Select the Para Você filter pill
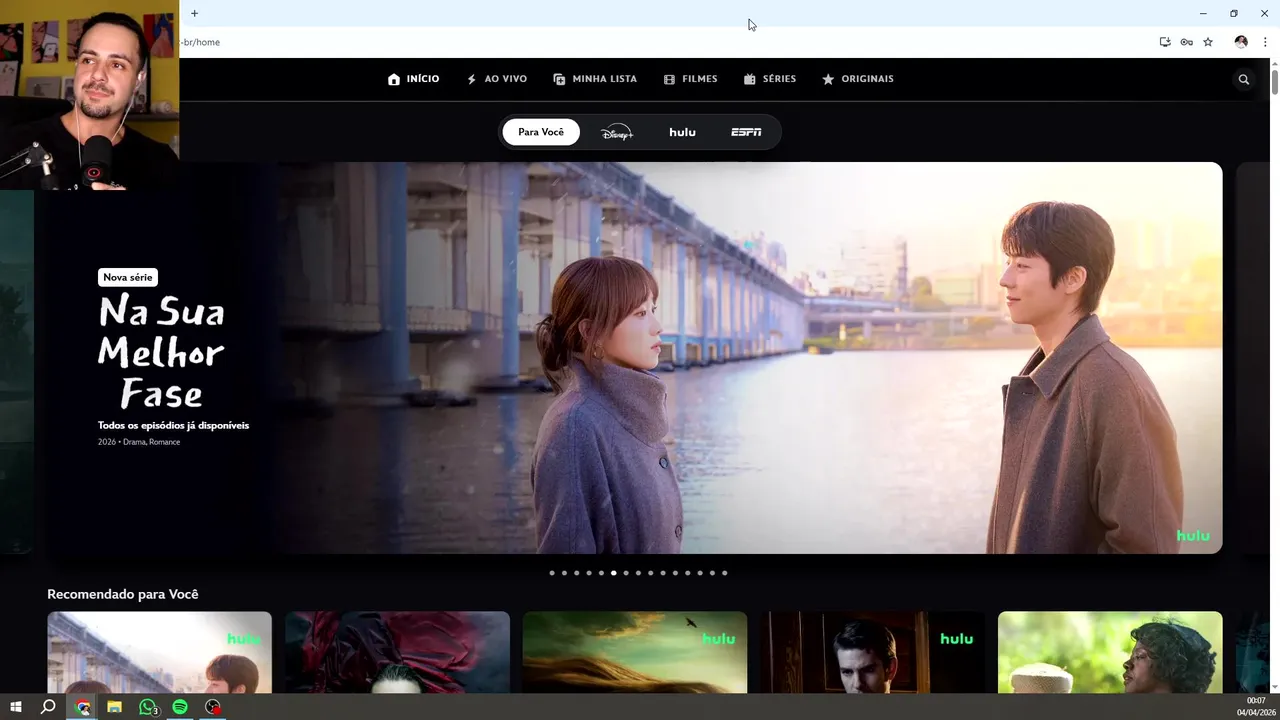 (x=541, y=132)
